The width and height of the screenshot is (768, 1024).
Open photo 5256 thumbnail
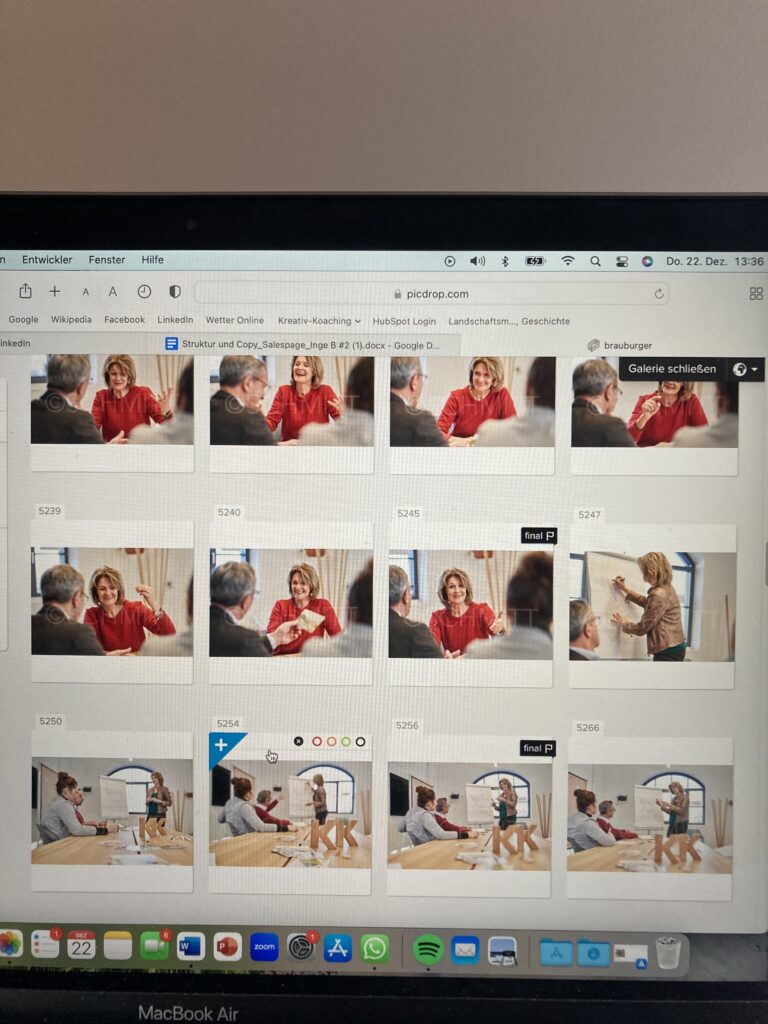(x=470, y=816)
